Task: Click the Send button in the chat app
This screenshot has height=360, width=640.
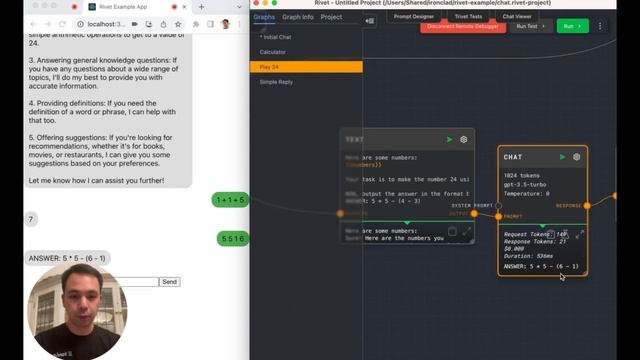Action: pyautogui.click(x=169, y=282)
